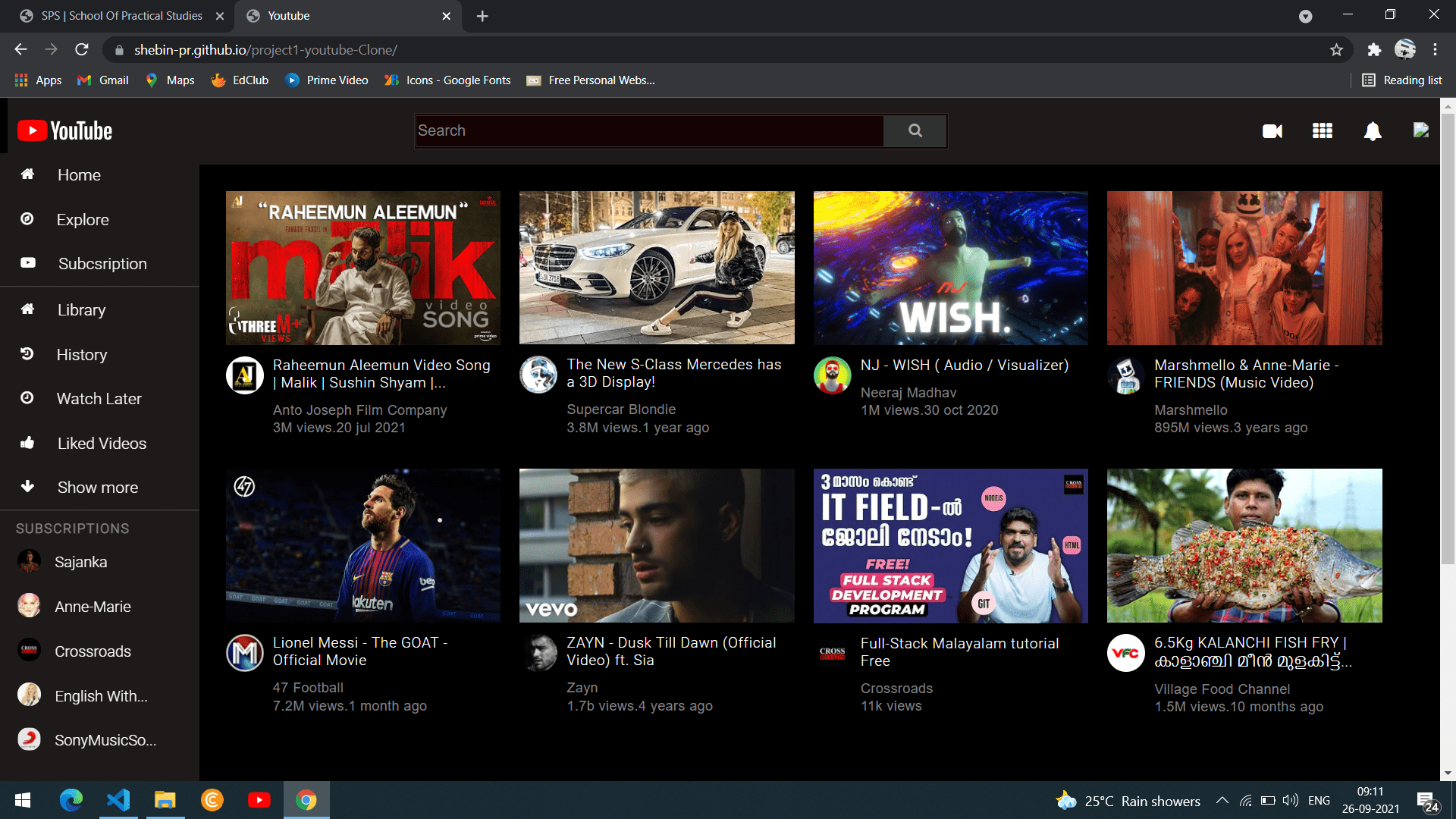This screenshot has width=1456, height=819.
Task: Open the Subcsription sidebar item
Action: click(x=102, y=263)
